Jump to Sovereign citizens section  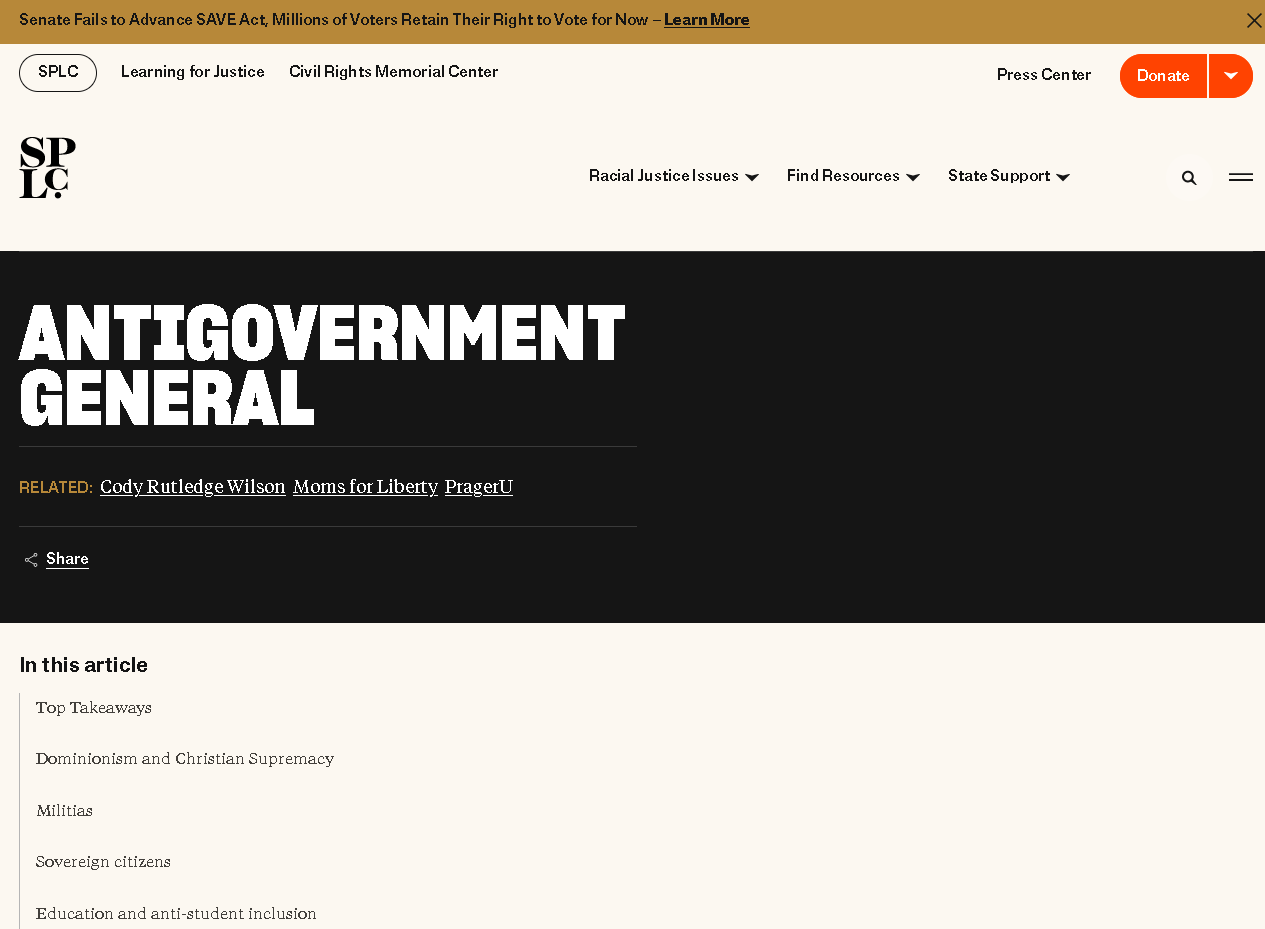(x=103, y=862)
